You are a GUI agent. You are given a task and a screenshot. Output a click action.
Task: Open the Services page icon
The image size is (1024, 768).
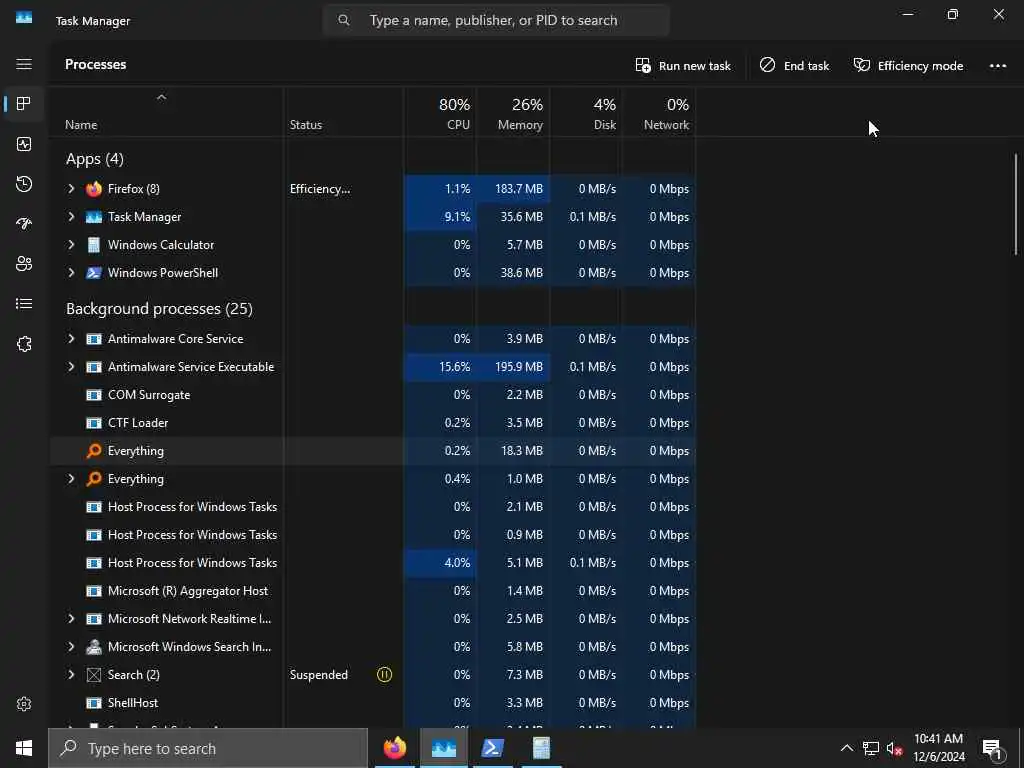[x=24, y=344]
